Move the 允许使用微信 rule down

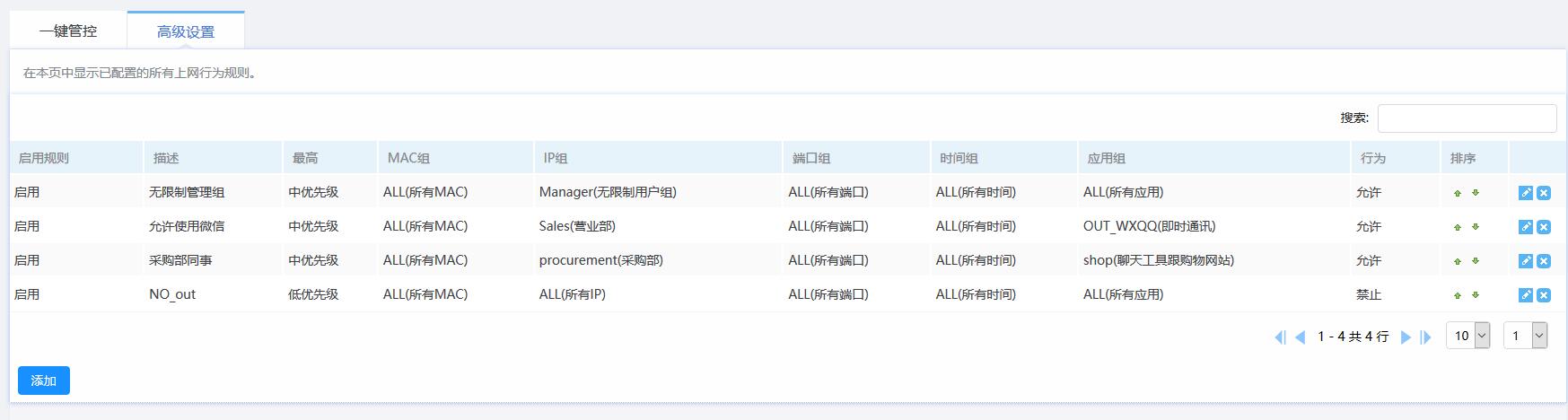click(x=1476, y=227)
